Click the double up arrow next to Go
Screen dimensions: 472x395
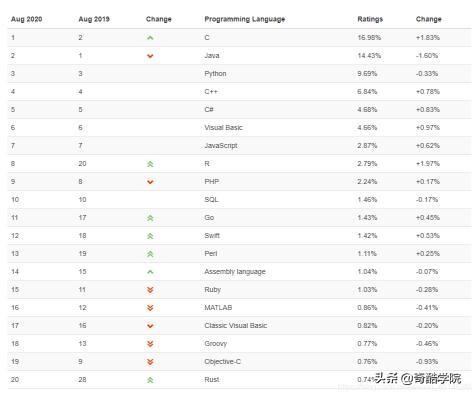tap(150, 218)
